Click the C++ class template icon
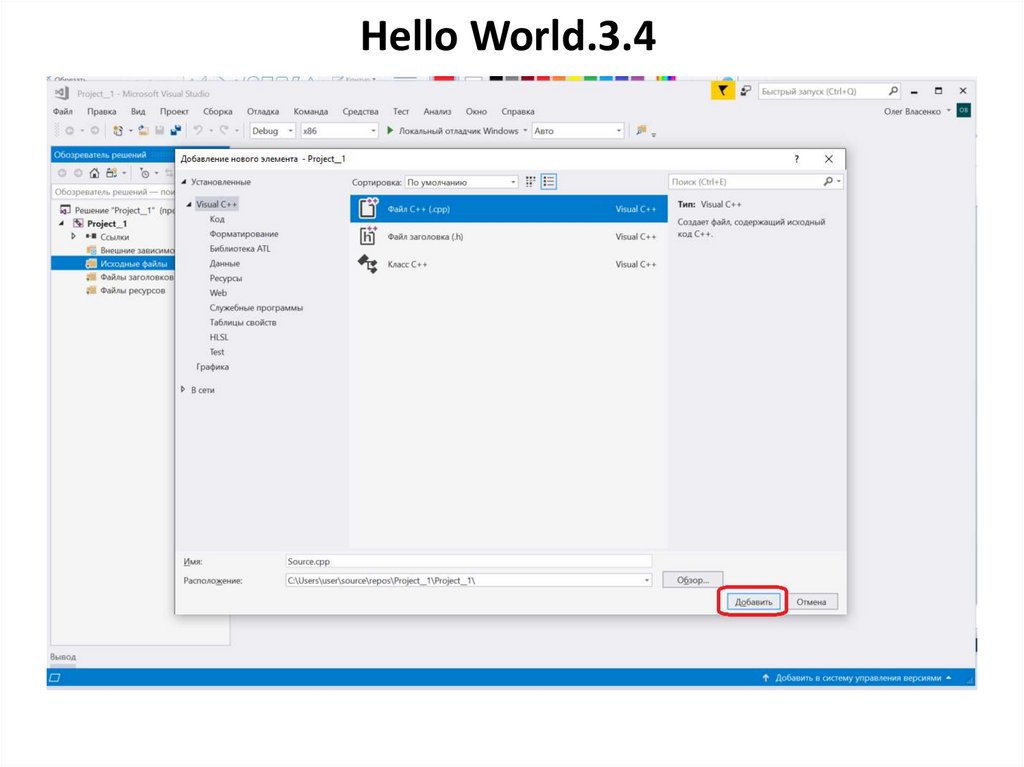The height and width of the screenshot is (767, 1024). coord(368,264)
